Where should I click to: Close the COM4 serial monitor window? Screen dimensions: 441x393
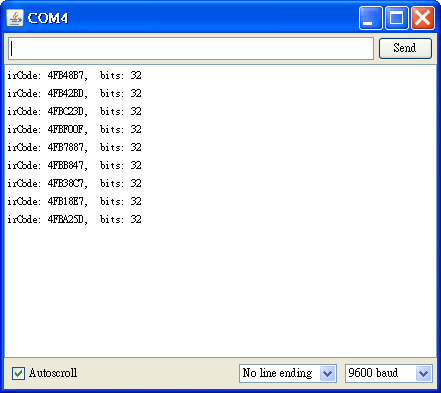pos(423,18)
